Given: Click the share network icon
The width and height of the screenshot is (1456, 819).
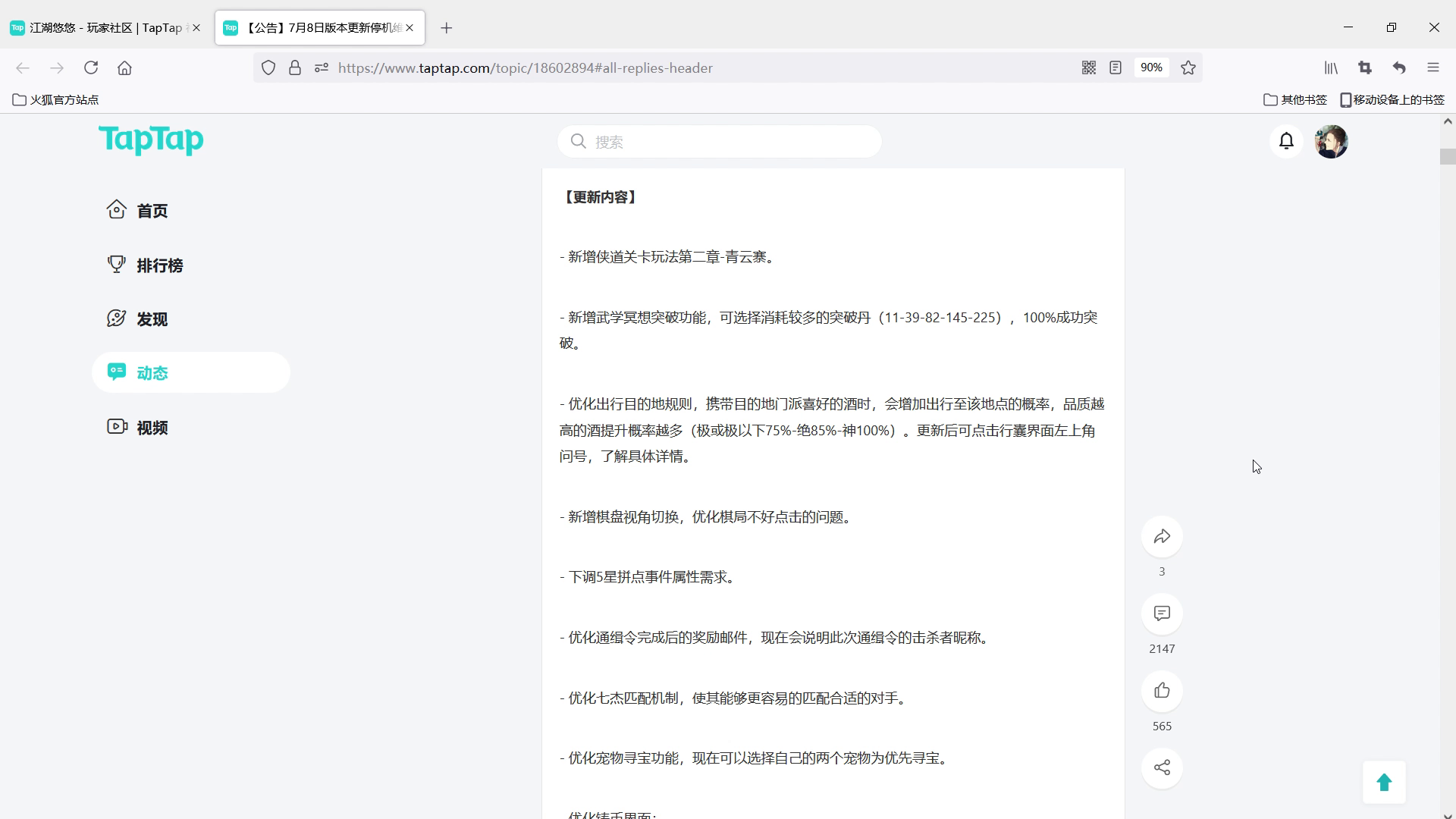Looking at the screenshot, I should coord(1162,767).
